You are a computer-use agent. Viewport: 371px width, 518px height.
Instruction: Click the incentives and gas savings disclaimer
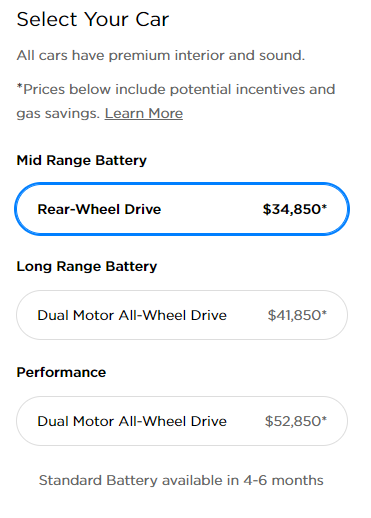tap(176, 101)
